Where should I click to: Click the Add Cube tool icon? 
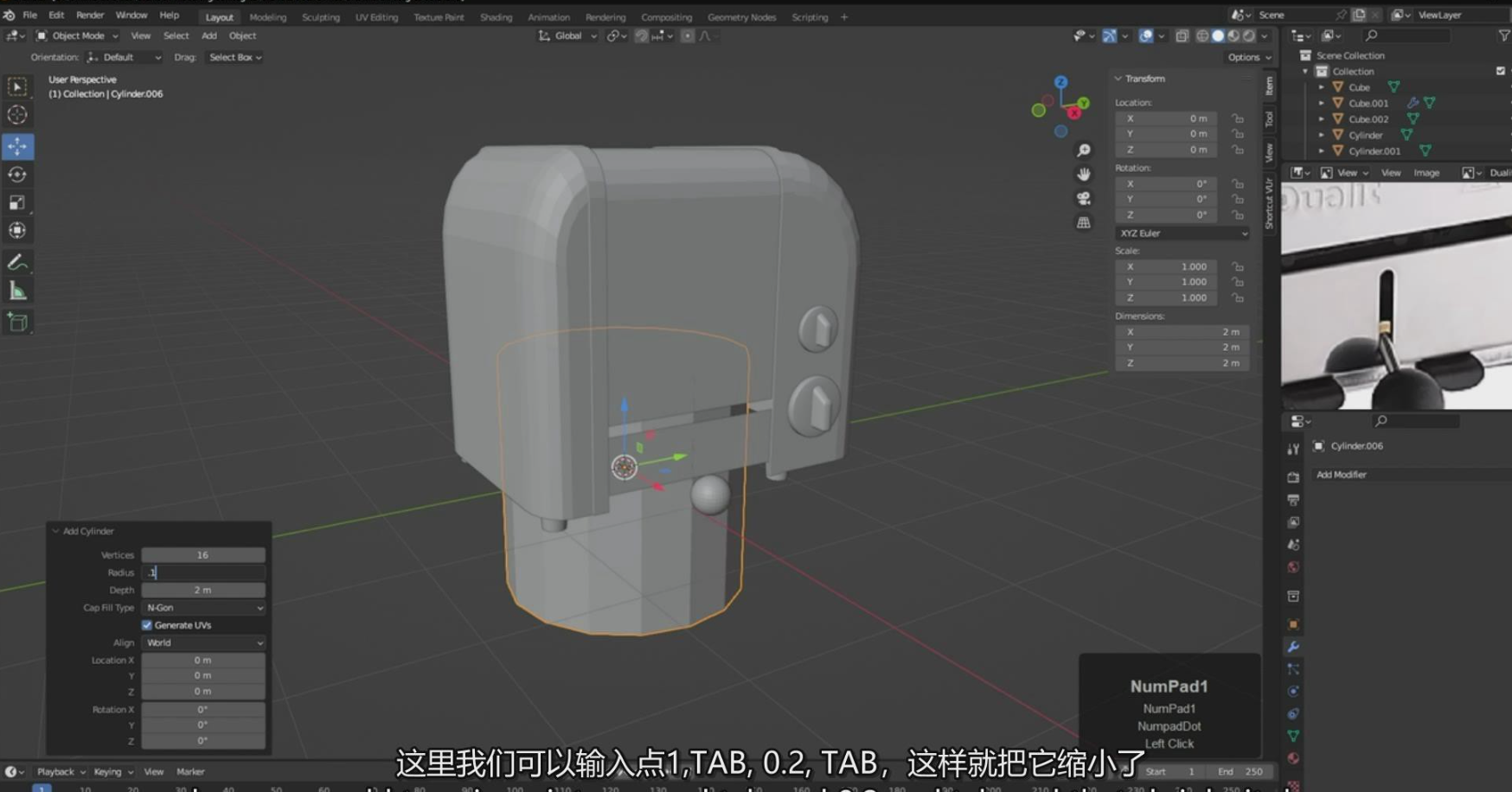pos(17,323)
